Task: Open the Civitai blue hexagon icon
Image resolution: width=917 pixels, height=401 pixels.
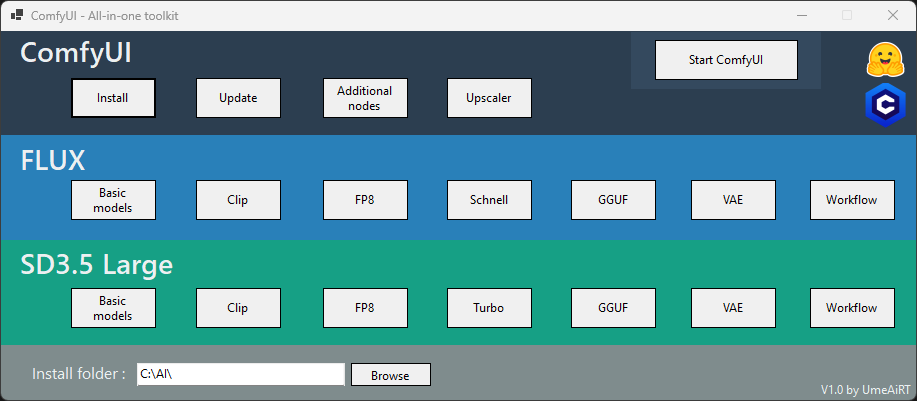Action: [x=885, y=106]
